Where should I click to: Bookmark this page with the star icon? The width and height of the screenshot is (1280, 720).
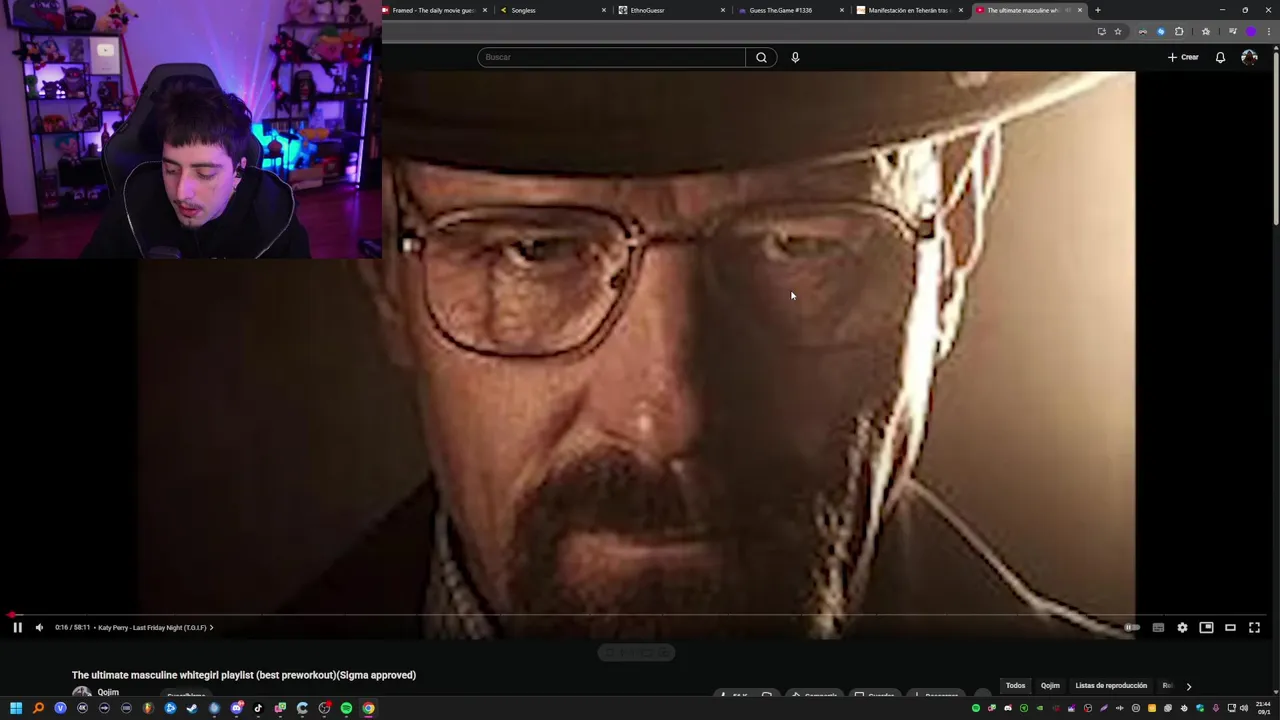1118,31
